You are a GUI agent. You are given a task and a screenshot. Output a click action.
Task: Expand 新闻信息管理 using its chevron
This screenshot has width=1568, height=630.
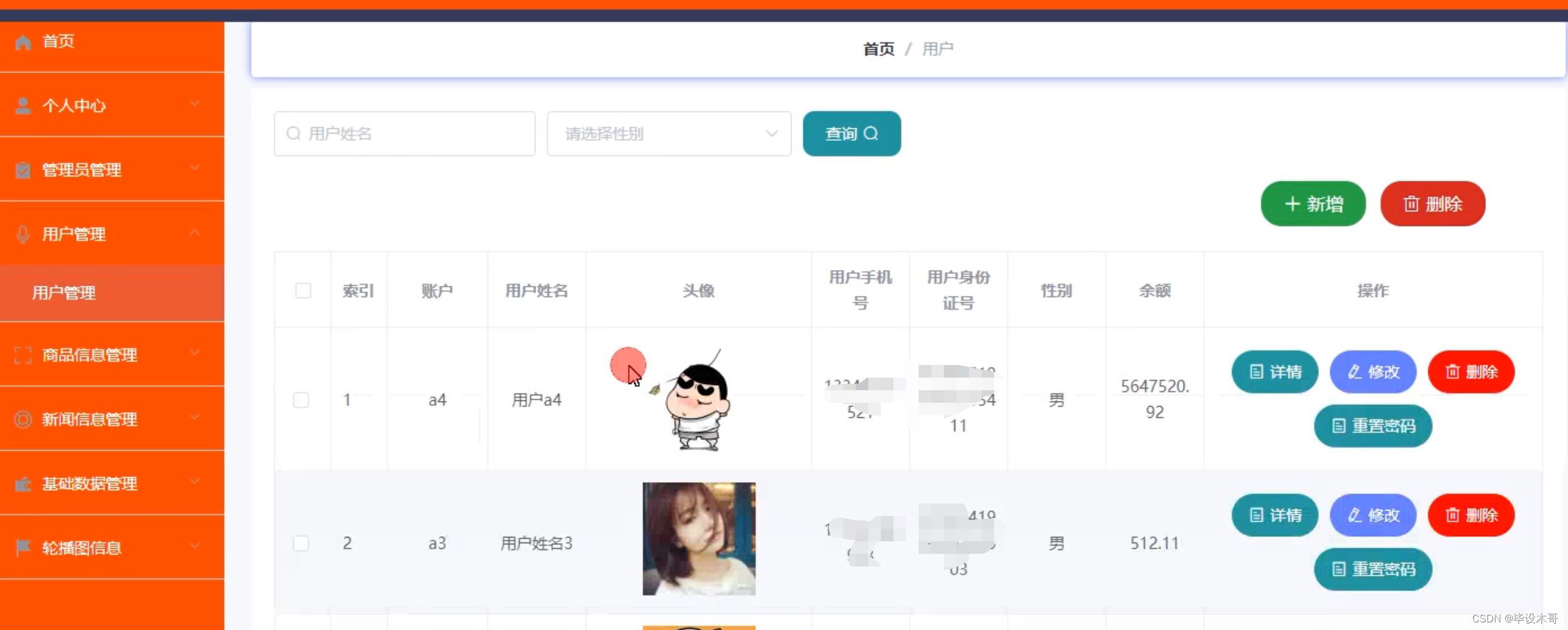[195, 417]
